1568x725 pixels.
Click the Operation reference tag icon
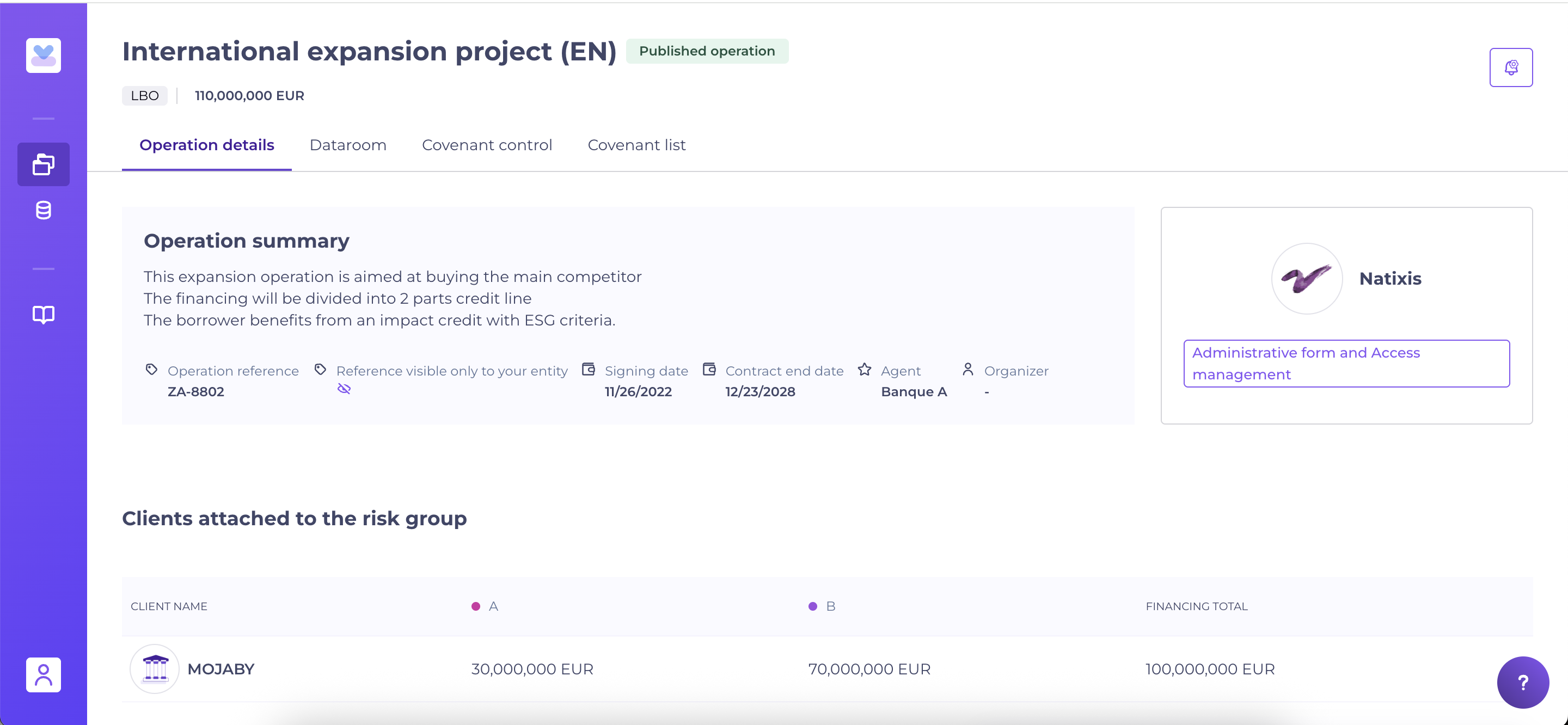point(151,370)
